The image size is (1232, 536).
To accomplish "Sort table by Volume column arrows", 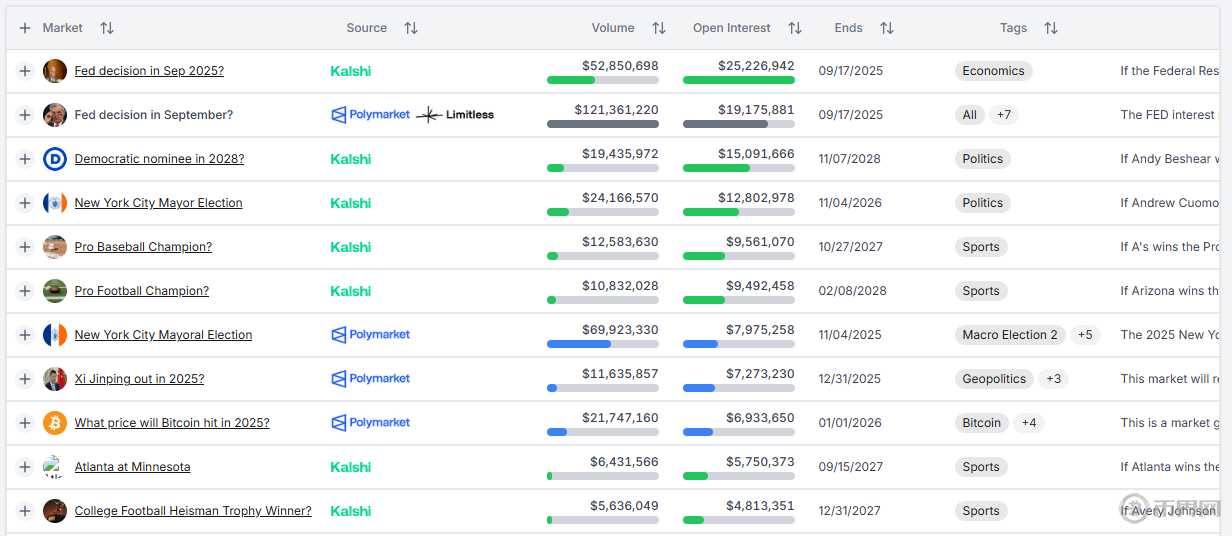I will 658,28.
